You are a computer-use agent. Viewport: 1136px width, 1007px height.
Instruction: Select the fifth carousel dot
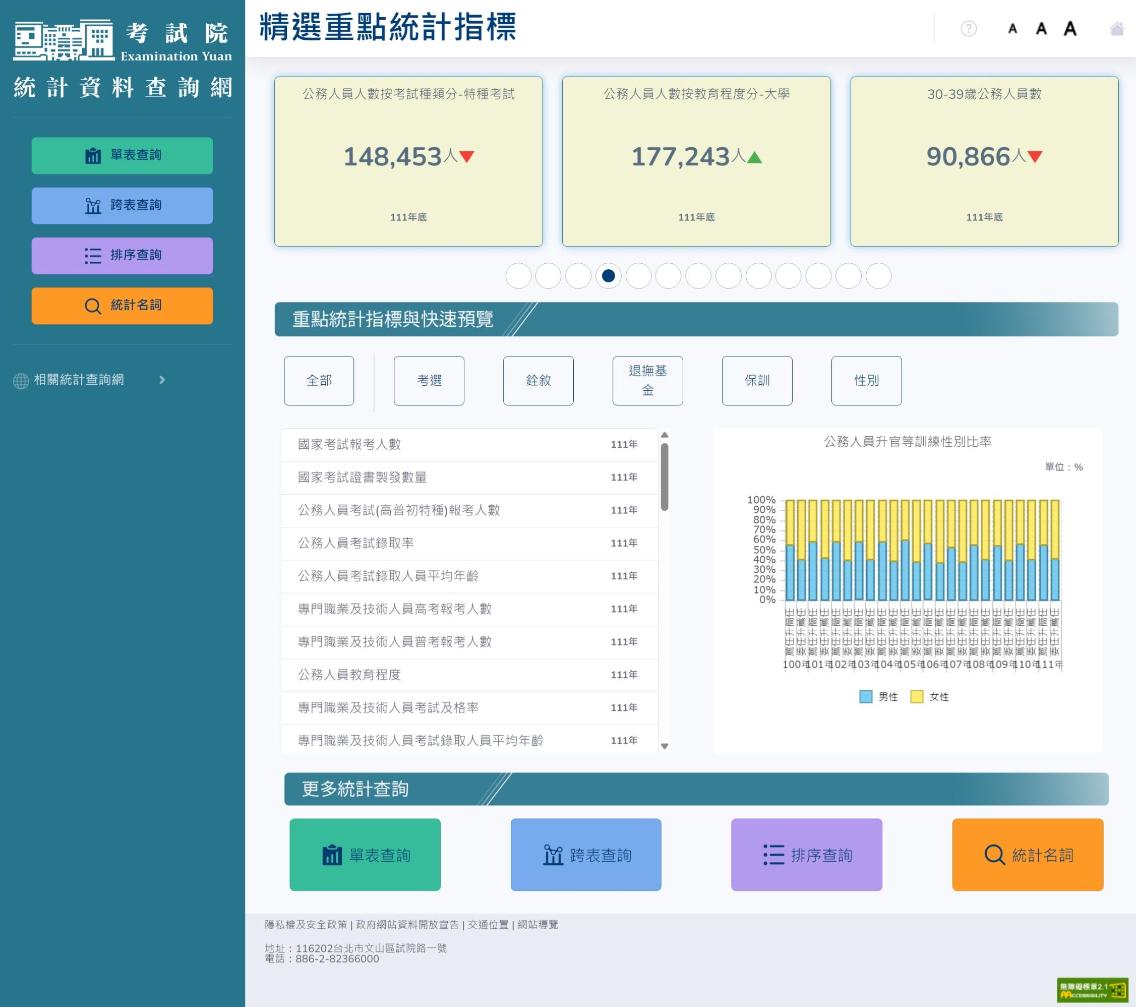point(638,276)
